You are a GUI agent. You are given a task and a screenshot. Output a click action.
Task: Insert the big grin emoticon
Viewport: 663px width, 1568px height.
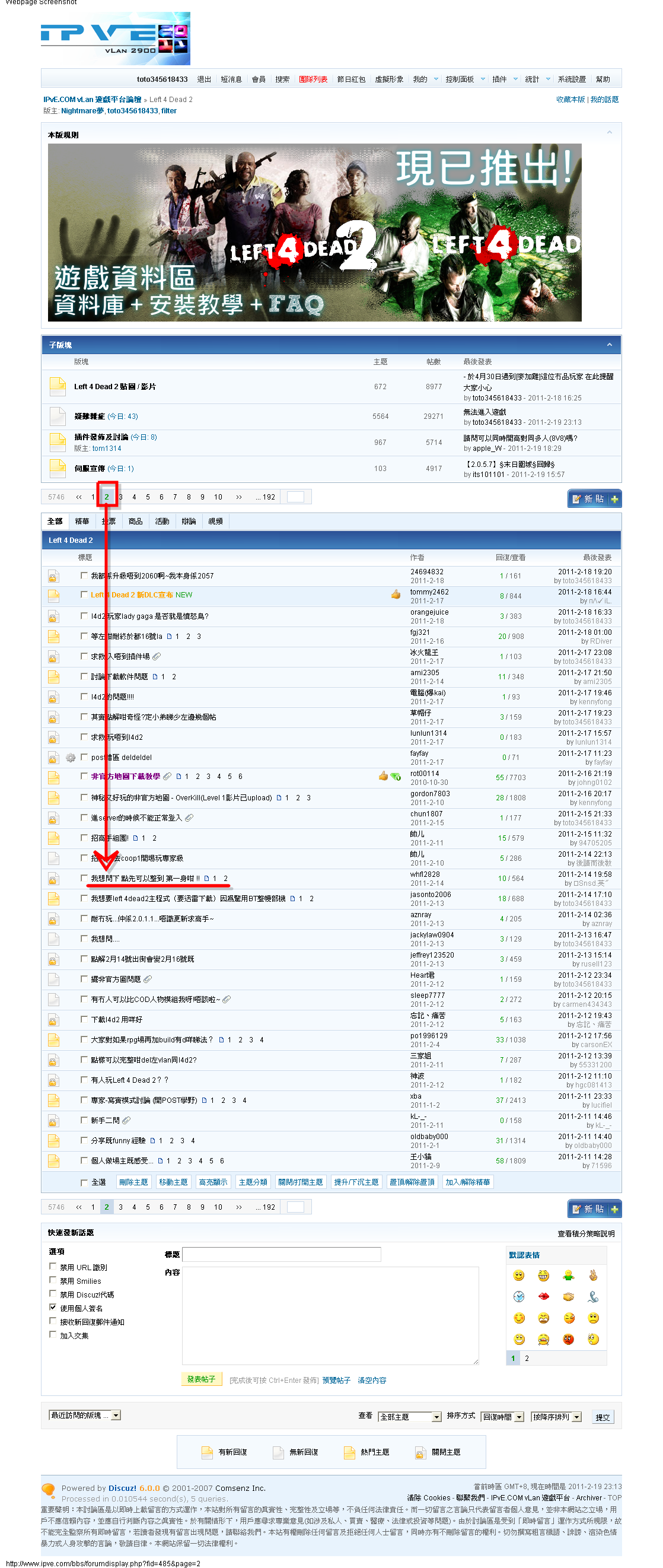pyautogui.click(x=543, y=1275)
